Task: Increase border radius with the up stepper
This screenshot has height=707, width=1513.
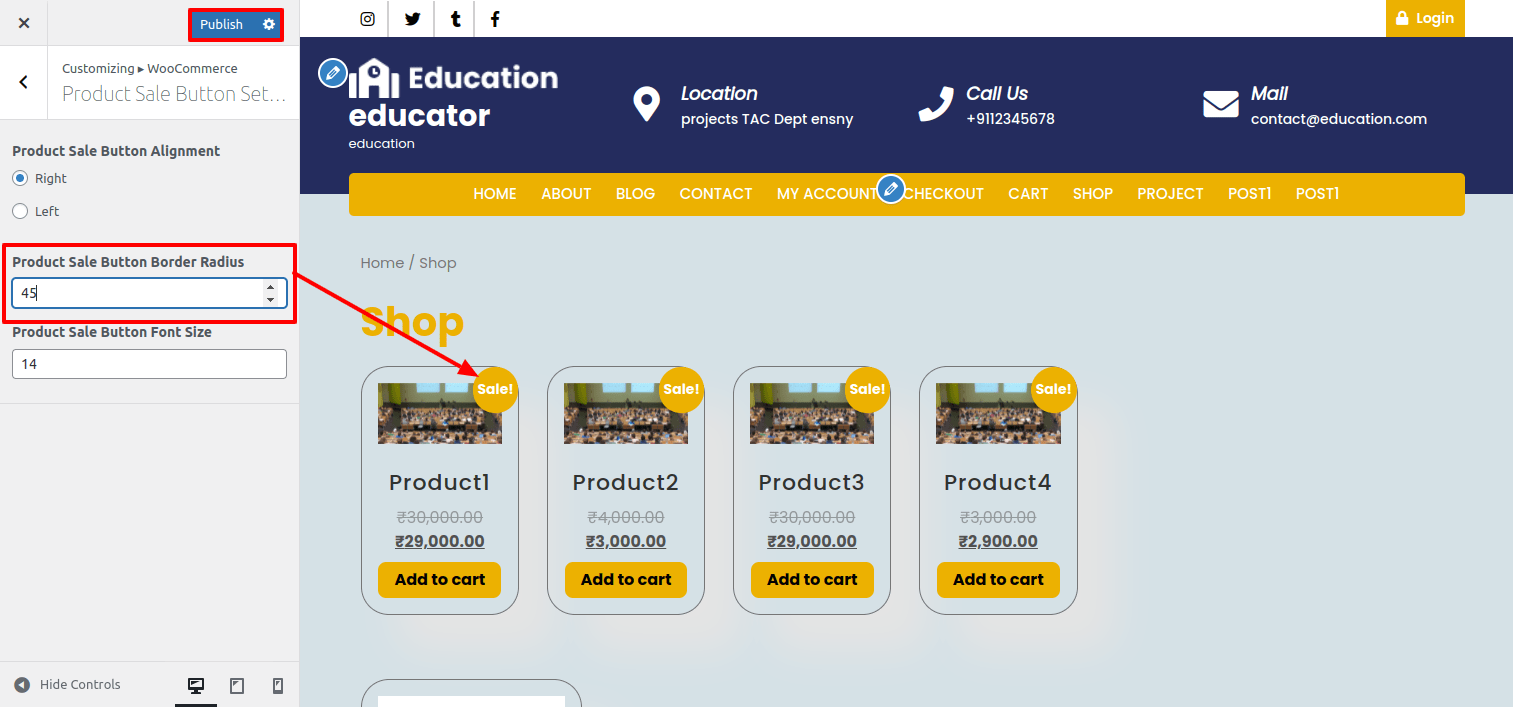Action: pyautogui.click(x=270, y=287)
